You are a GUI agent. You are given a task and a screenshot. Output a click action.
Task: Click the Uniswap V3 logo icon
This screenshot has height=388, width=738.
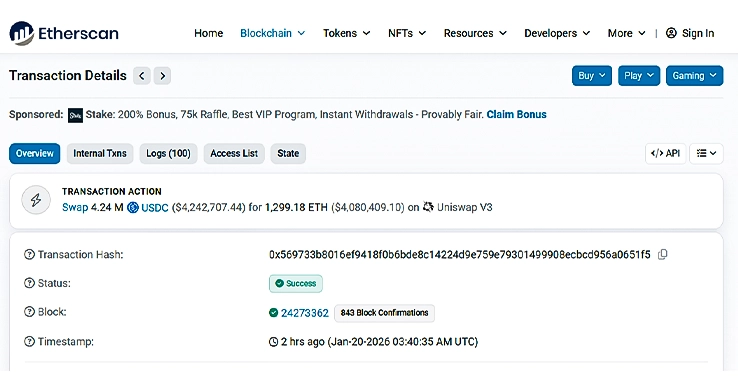428,207
